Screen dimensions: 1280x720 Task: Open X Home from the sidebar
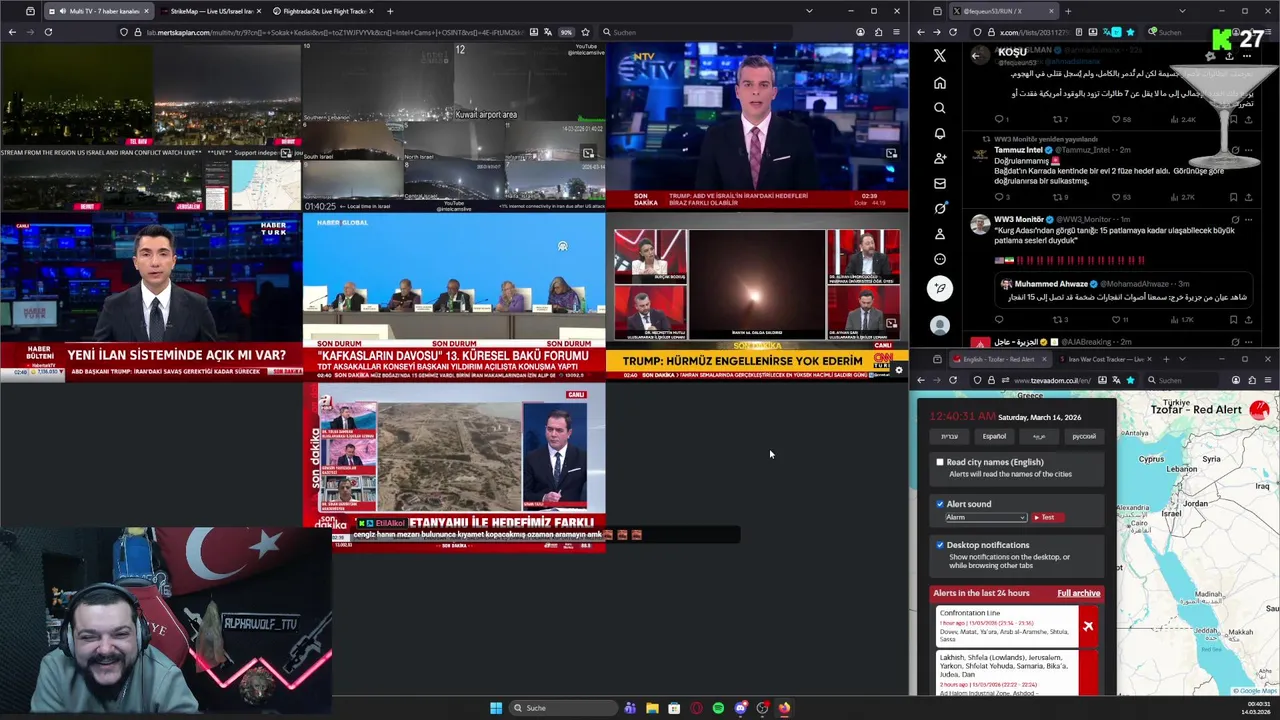tap(939, 83)
